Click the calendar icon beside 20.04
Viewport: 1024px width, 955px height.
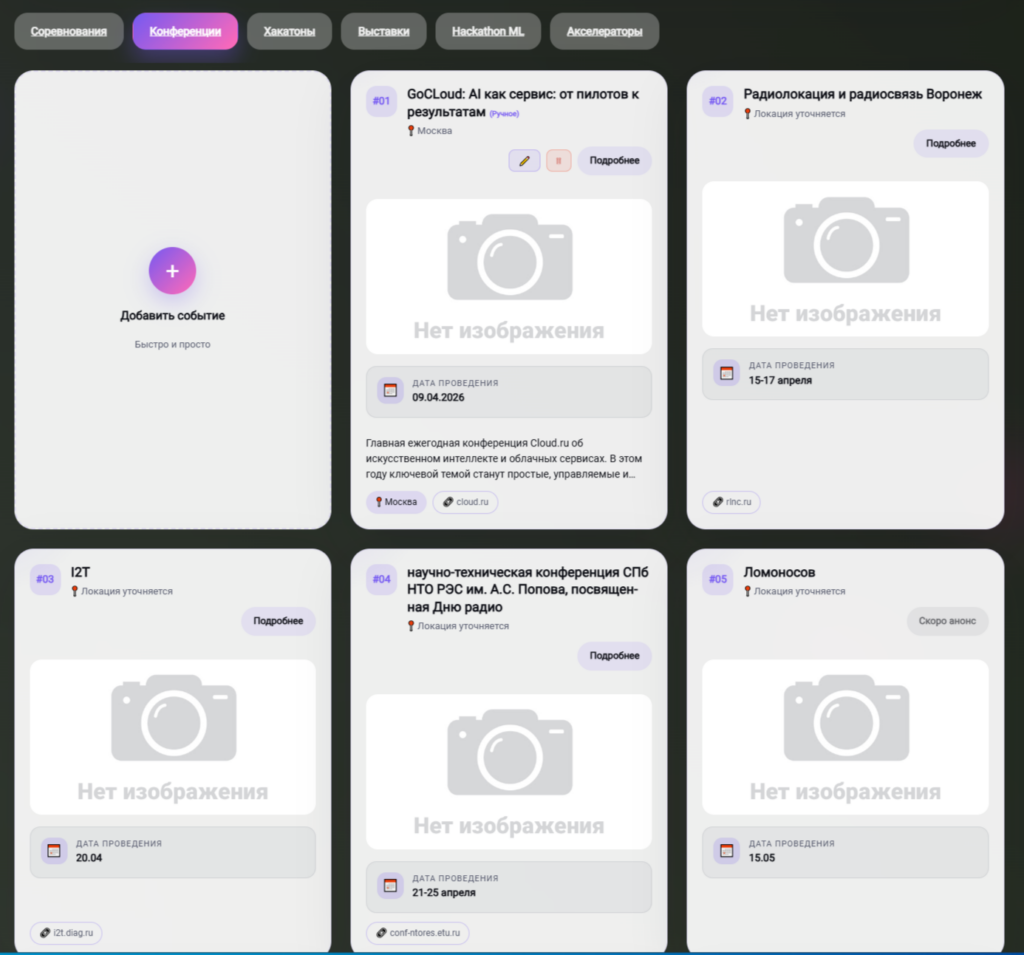[54, 850]
